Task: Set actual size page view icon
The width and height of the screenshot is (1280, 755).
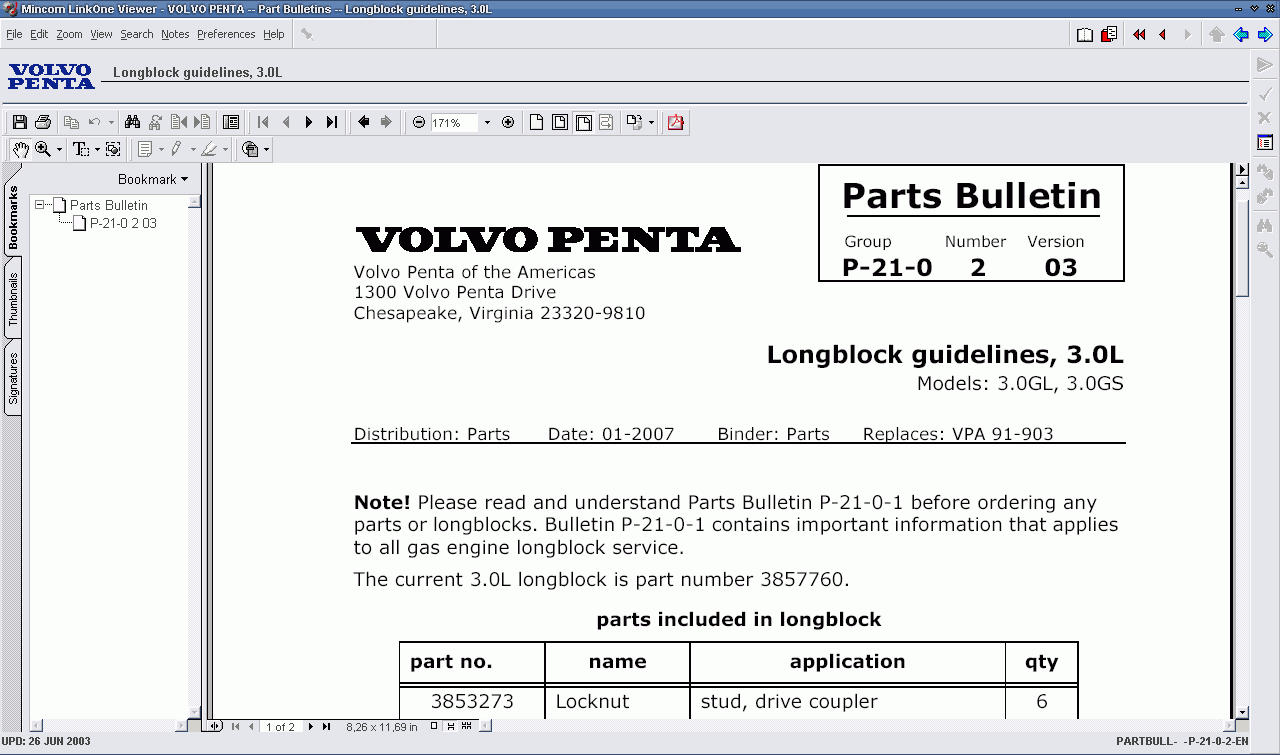Action: point(537,122)
